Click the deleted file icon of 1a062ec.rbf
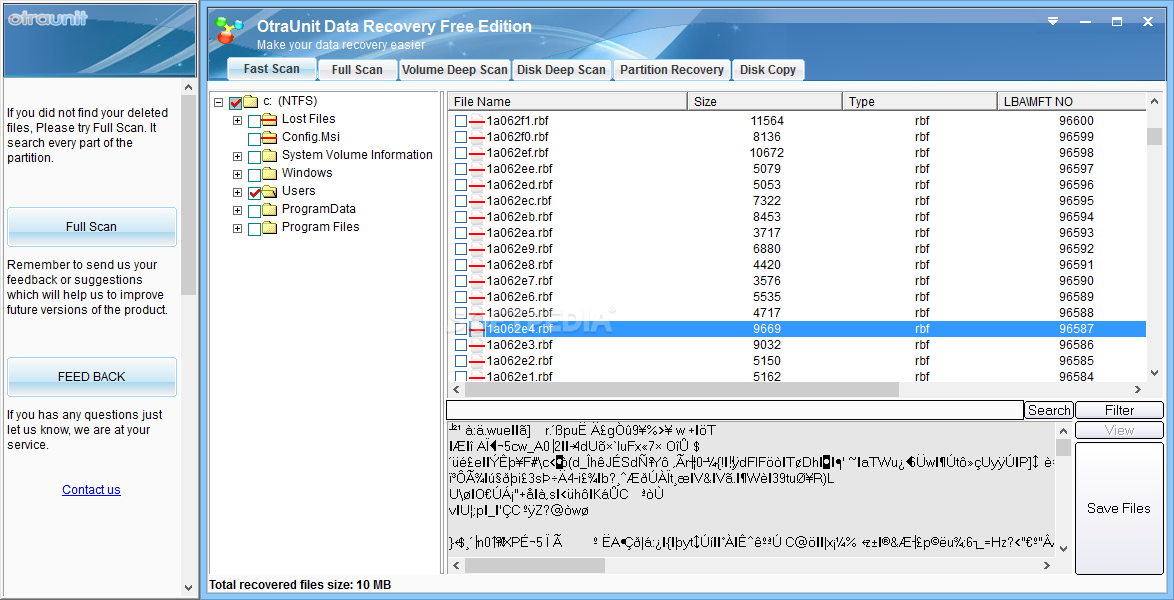 click(x=477, y=201)
